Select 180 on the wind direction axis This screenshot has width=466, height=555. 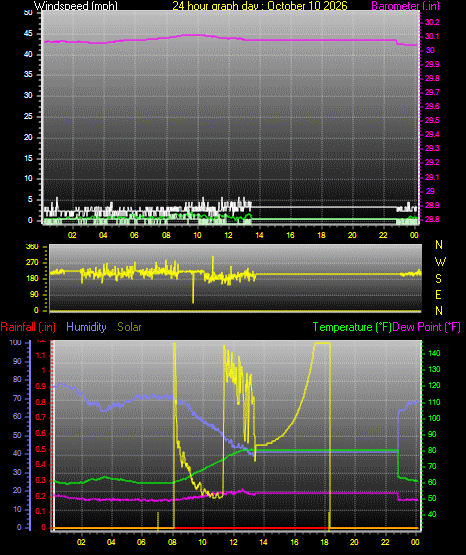pos(32,279)
